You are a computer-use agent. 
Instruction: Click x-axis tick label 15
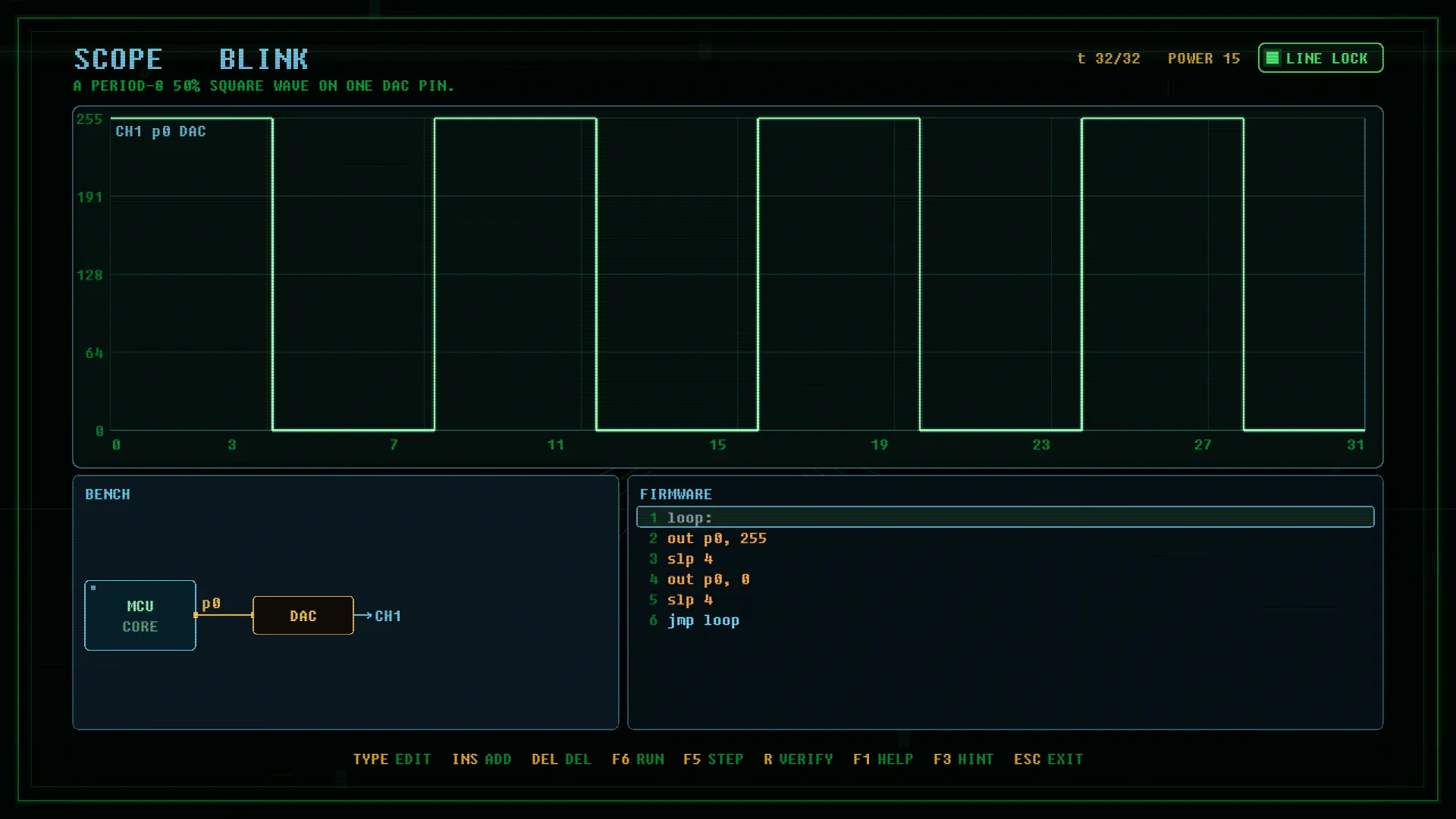pos(717,445)
